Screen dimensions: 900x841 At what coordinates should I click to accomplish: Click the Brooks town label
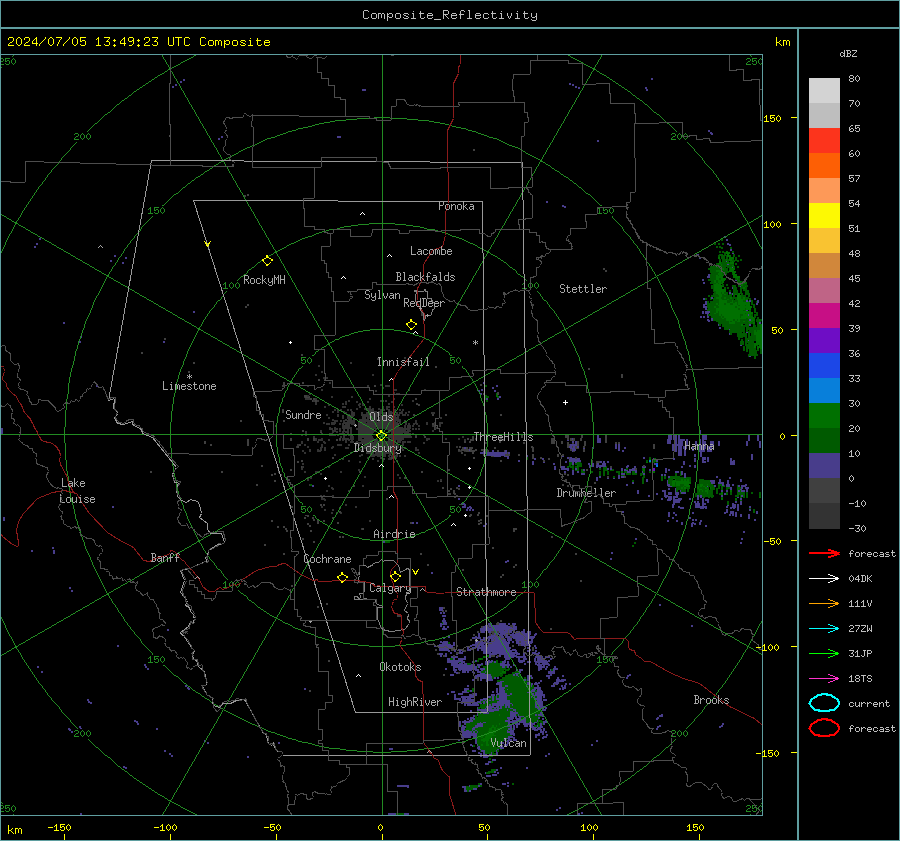(711, 700)
